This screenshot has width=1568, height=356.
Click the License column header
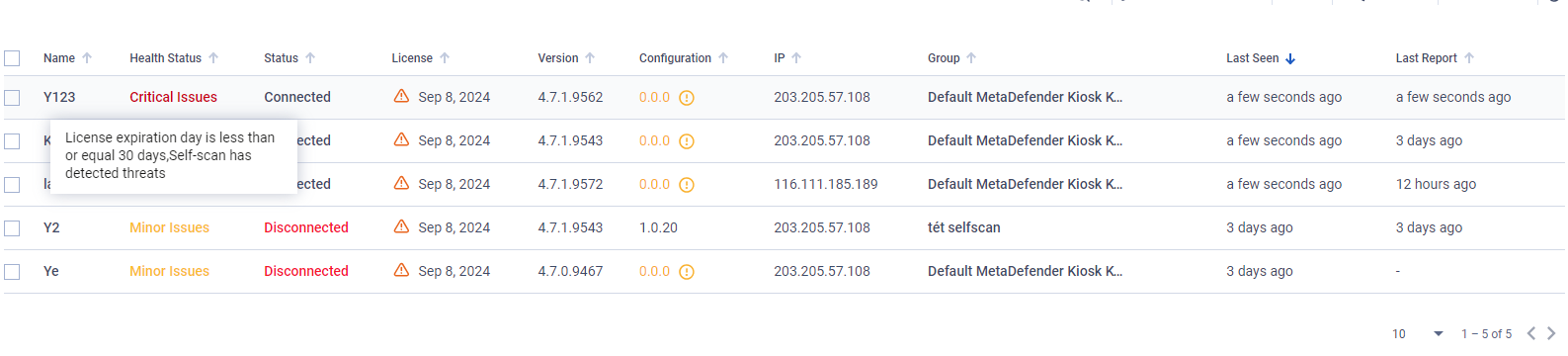412,58
